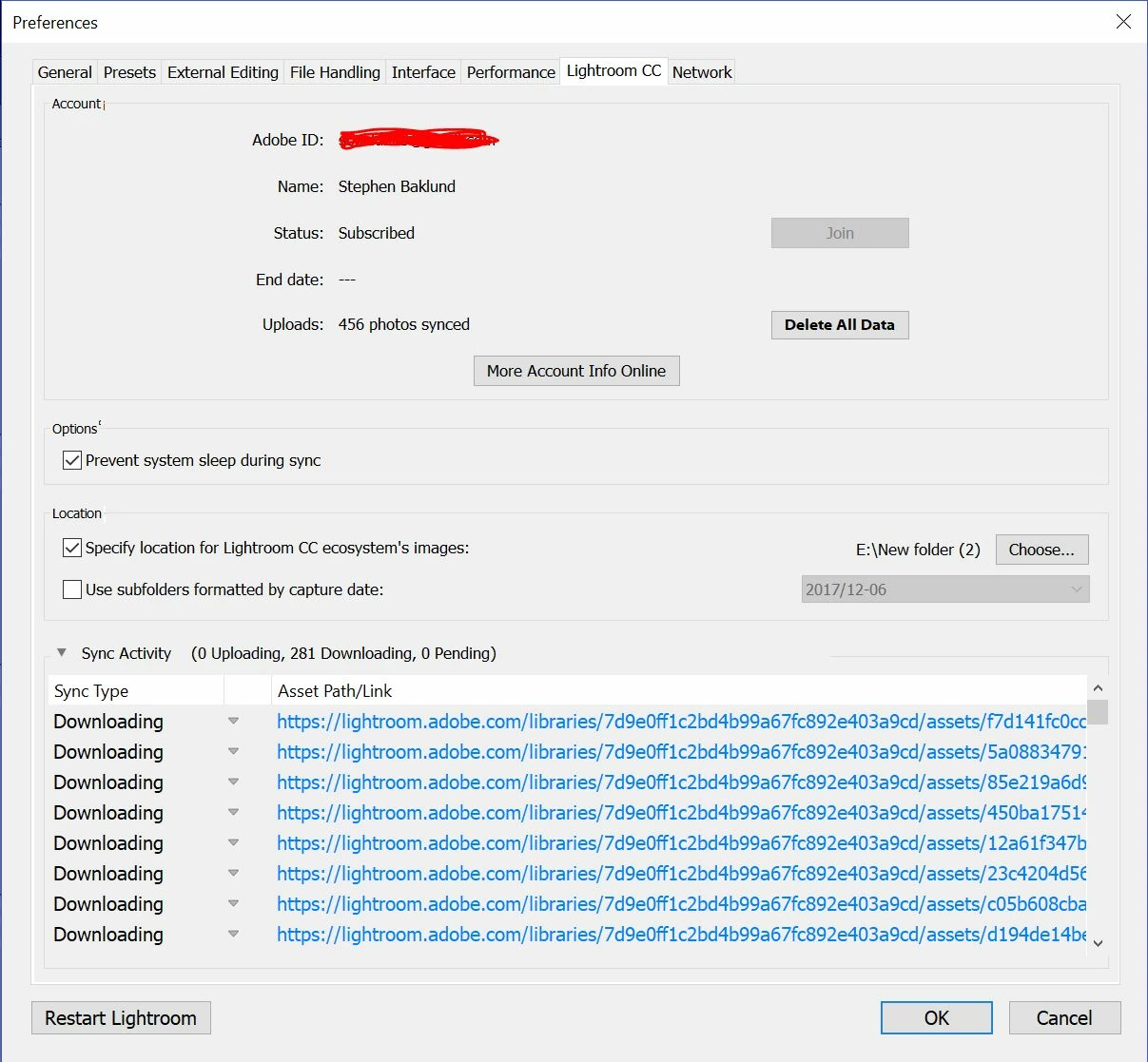Open the capture date format dropdown
Viewport: 1148px width, 1062px height.
[945, 589]
